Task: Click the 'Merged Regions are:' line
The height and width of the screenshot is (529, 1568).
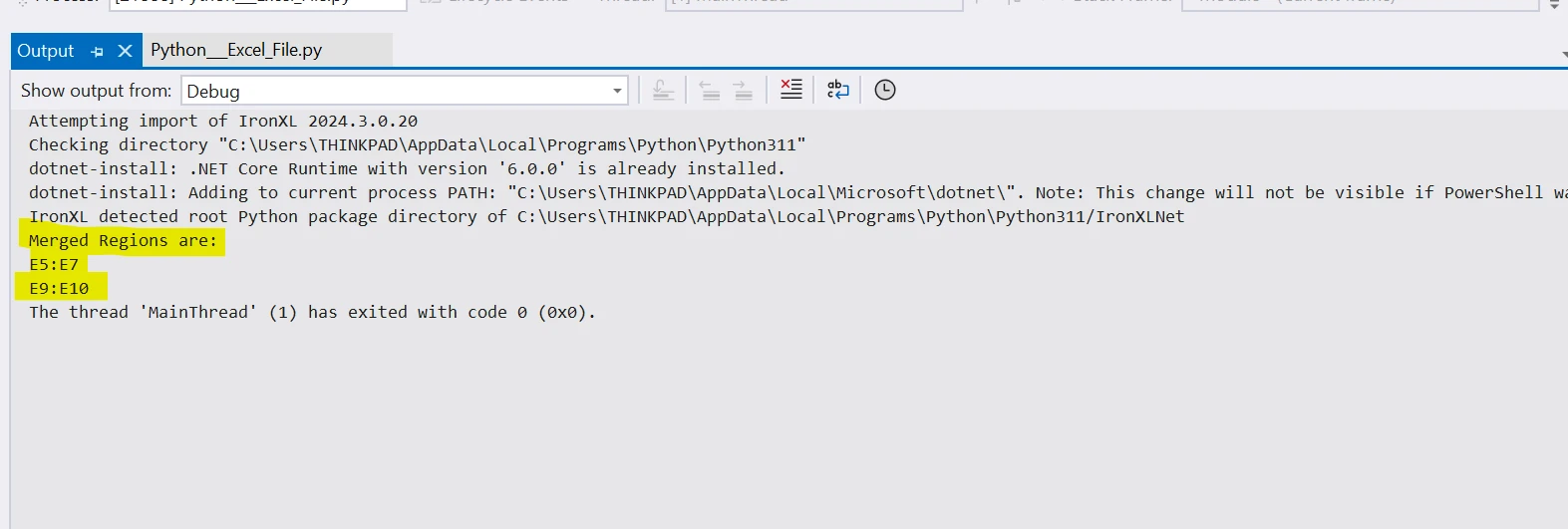Action: 123,240
